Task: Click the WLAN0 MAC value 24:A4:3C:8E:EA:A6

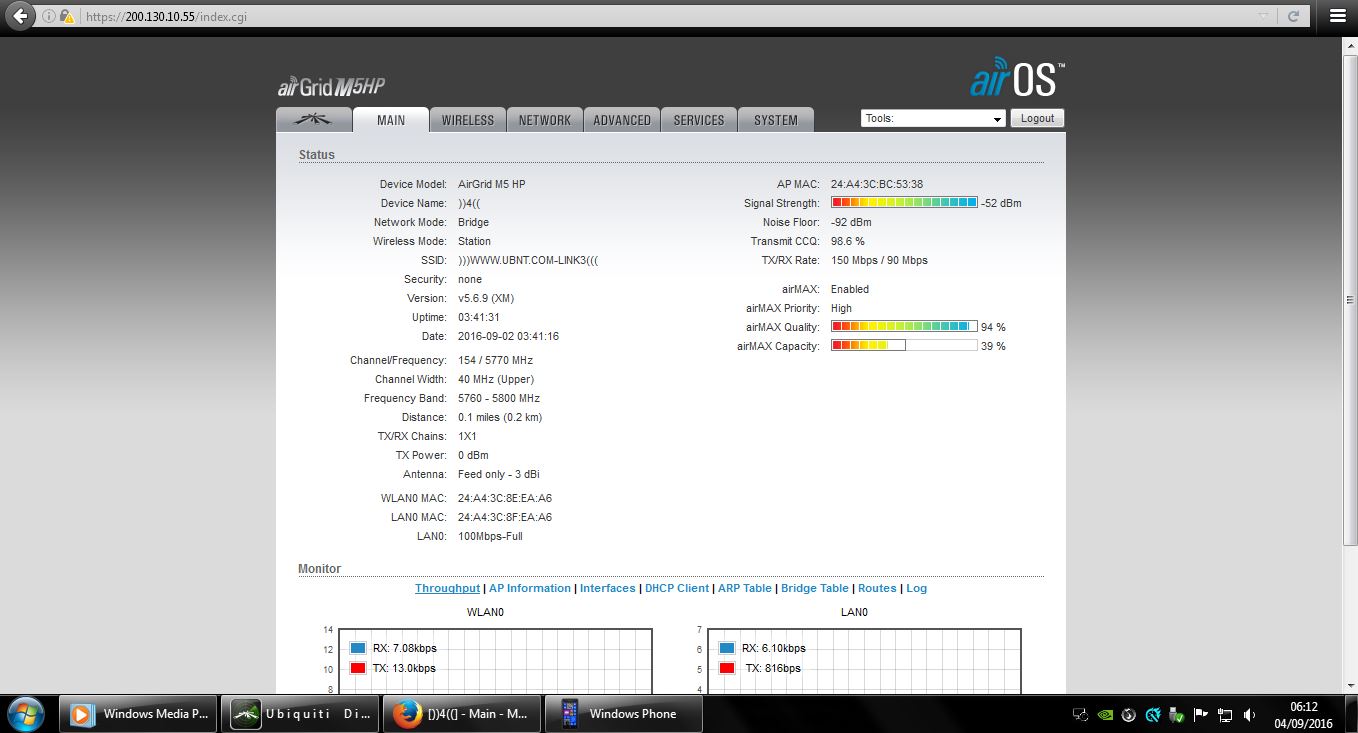Action: (x=505, y=498)
